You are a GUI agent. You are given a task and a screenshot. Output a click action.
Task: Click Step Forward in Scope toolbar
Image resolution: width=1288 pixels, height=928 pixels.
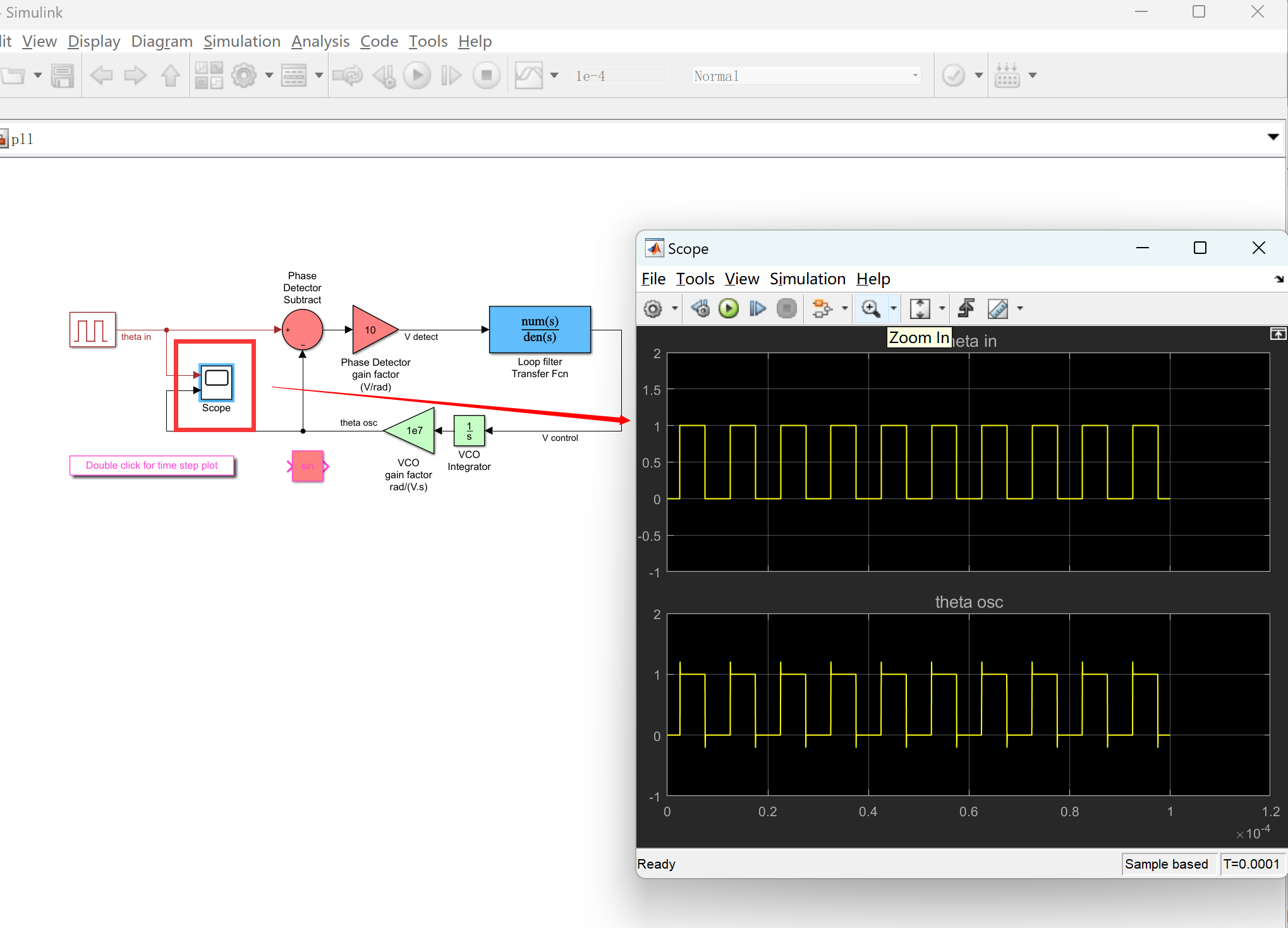pyautogui.click(x=757, y=308)
